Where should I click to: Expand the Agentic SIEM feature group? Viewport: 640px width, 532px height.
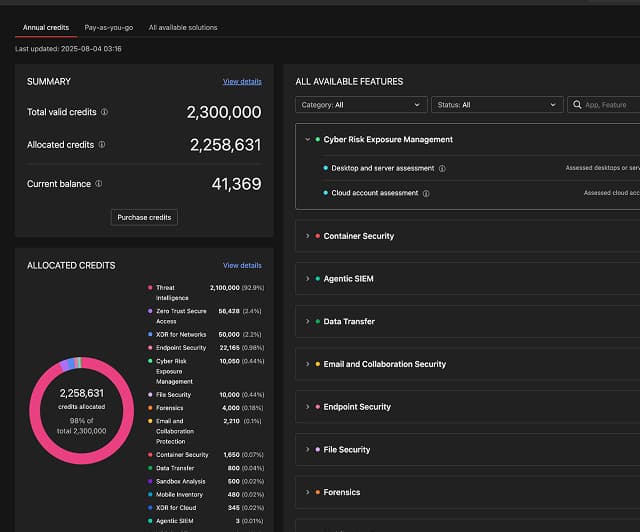pyautogui.click(x=308, y=279)
